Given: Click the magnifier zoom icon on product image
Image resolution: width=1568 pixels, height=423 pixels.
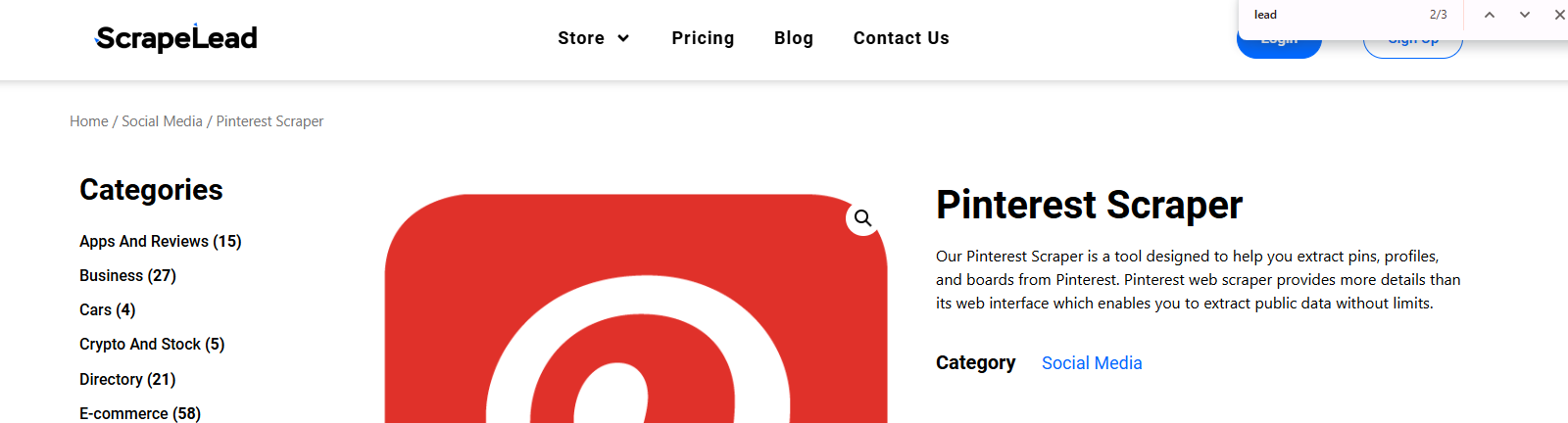Looking at the screenshot, I should tap(862, 218).
